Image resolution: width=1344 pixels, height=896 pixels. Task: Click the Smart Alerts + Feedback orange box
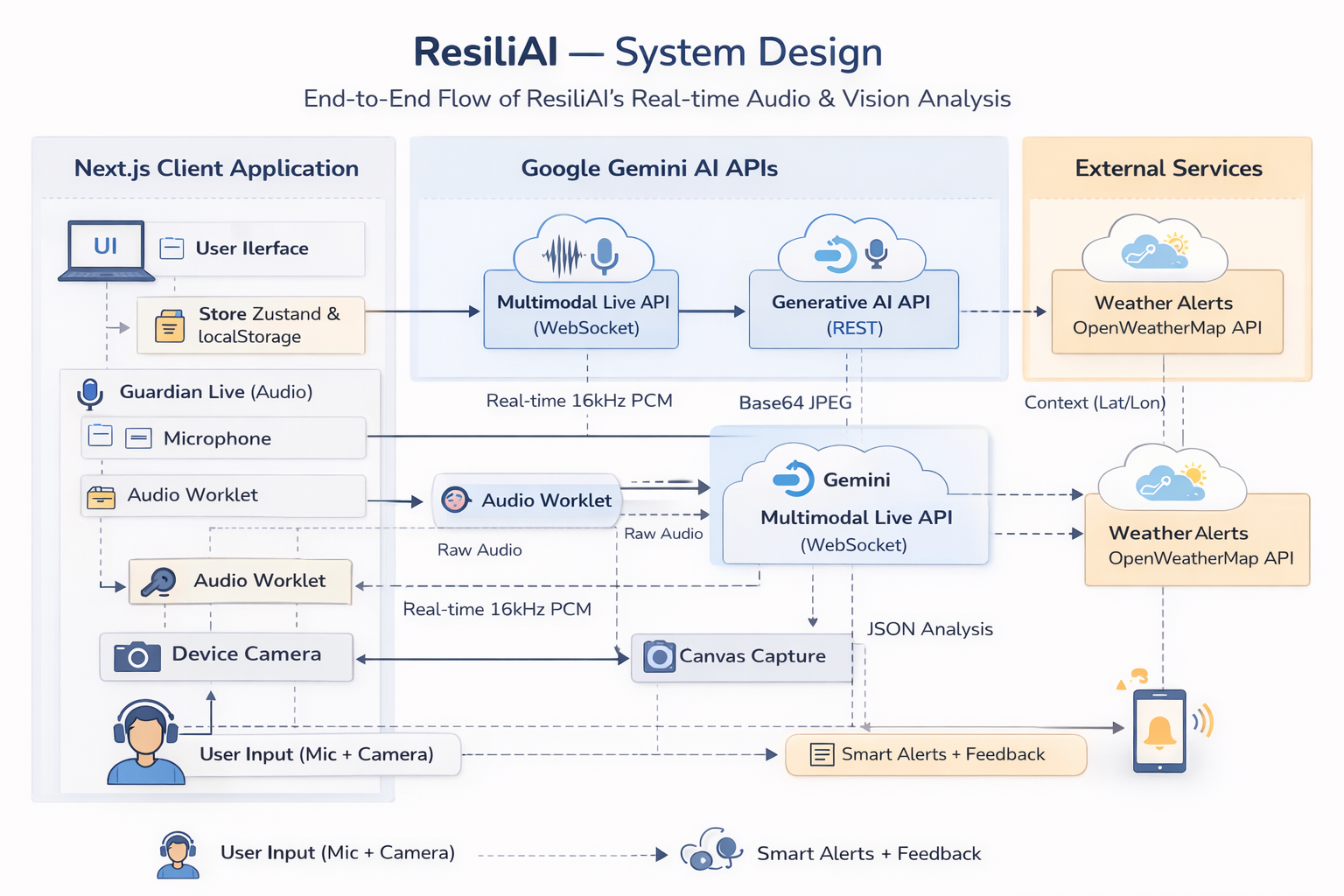click(x=936, y=754)
